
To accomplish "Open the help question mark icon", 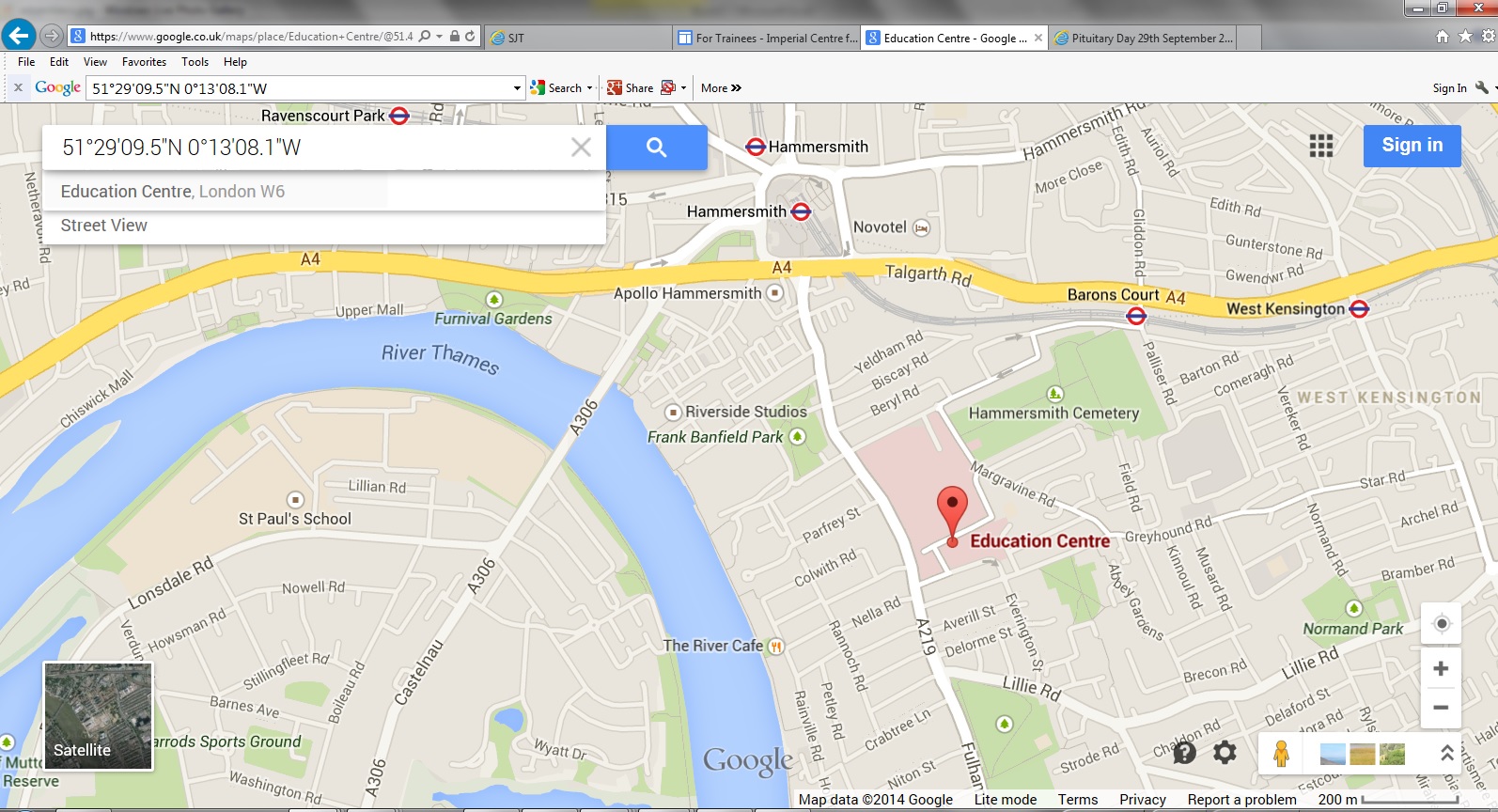I will (1184, 753).
